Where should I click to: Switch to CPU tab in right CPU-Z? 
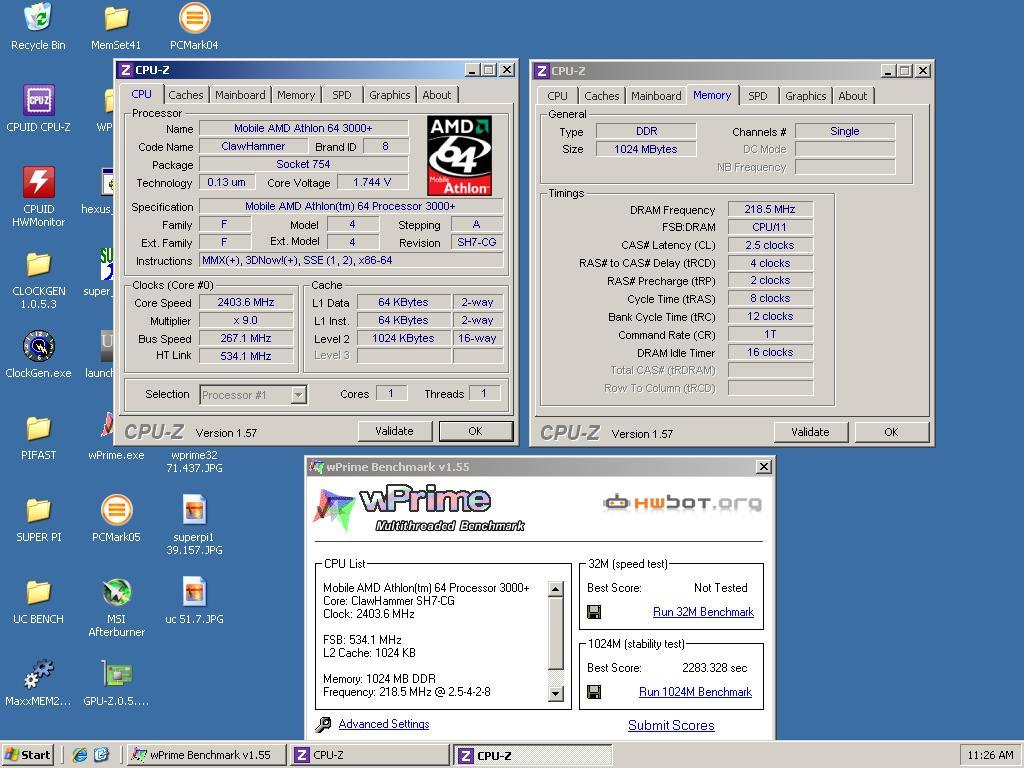pos(557,96)
